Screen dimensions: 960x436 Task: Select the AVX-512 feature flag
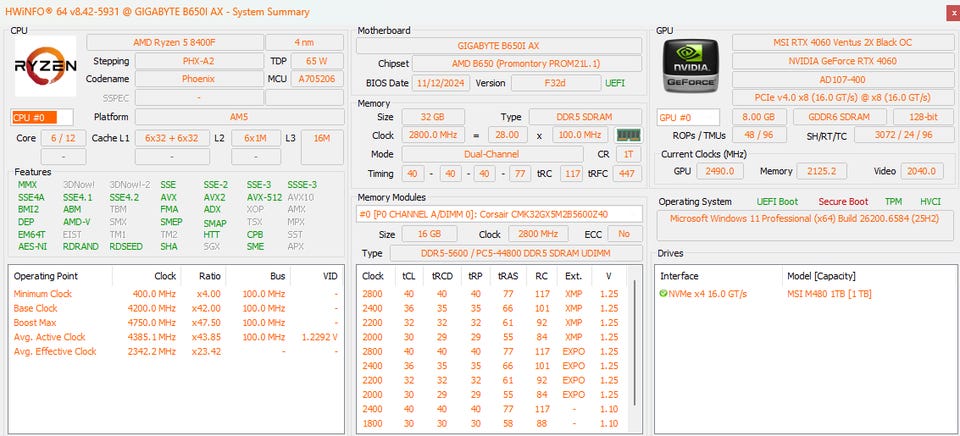(265, 197)
